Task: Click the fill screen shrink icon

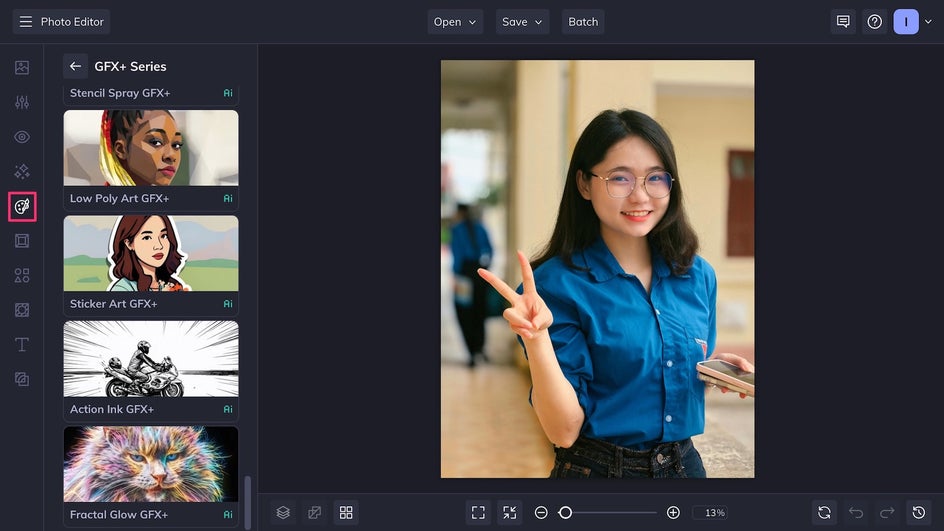Action: [x=509, y=512]
